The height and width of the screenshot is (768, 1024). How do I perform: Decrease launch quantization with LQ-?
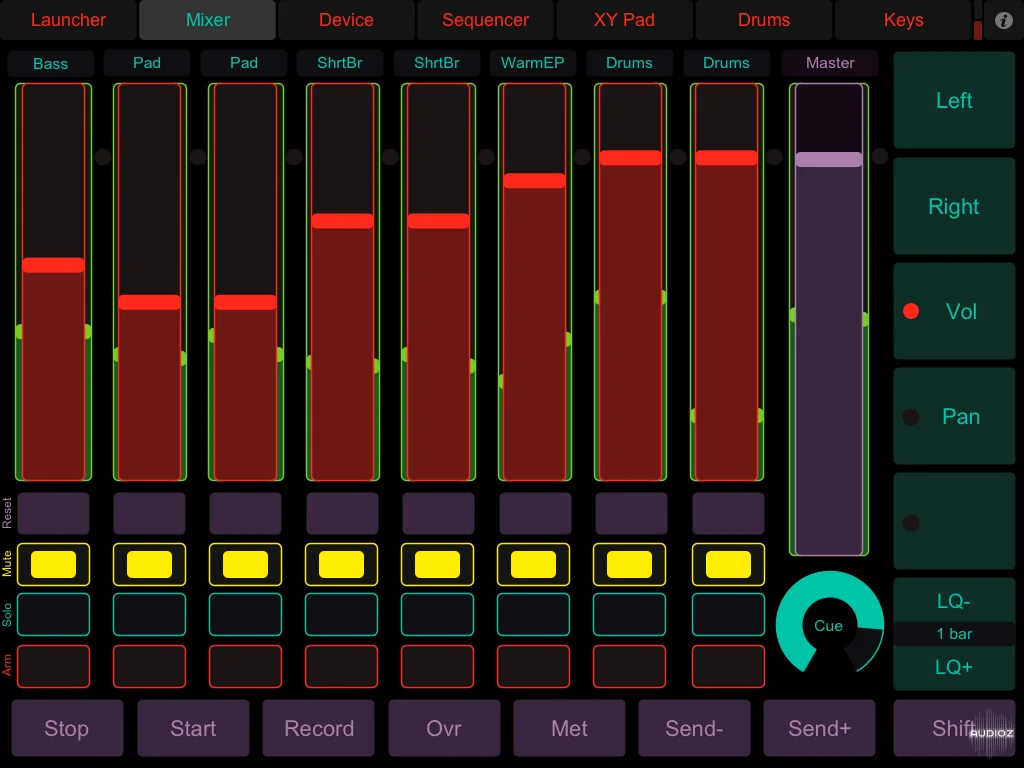click(954, 600)
